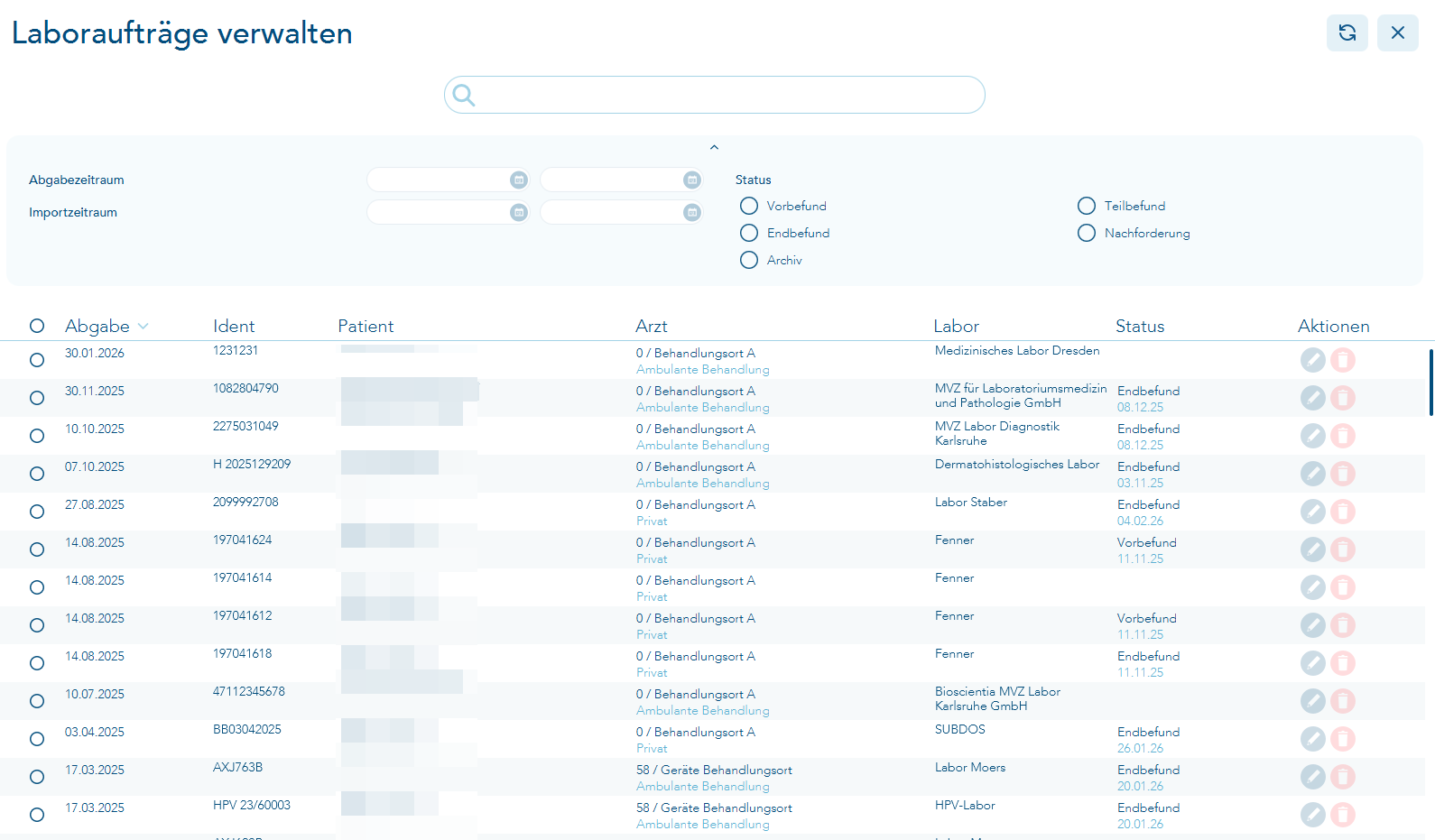Open calendar picker for Abgabezeitraum start date
The image size is (1435, 840).
click(519, 180)
